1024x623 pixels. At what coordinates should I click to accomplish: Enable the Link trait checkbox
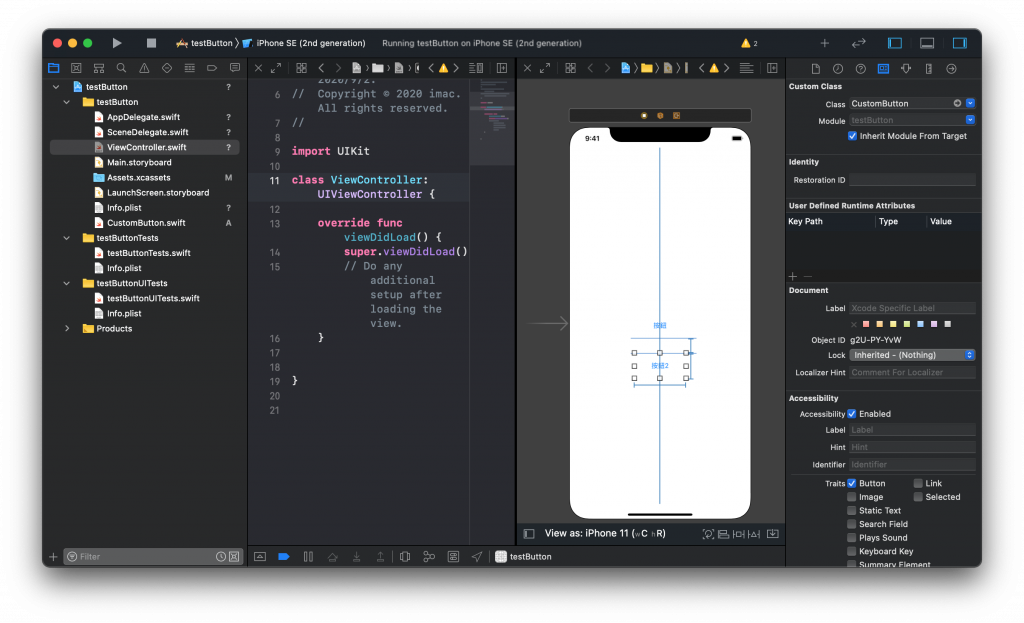tap(918, 483)
